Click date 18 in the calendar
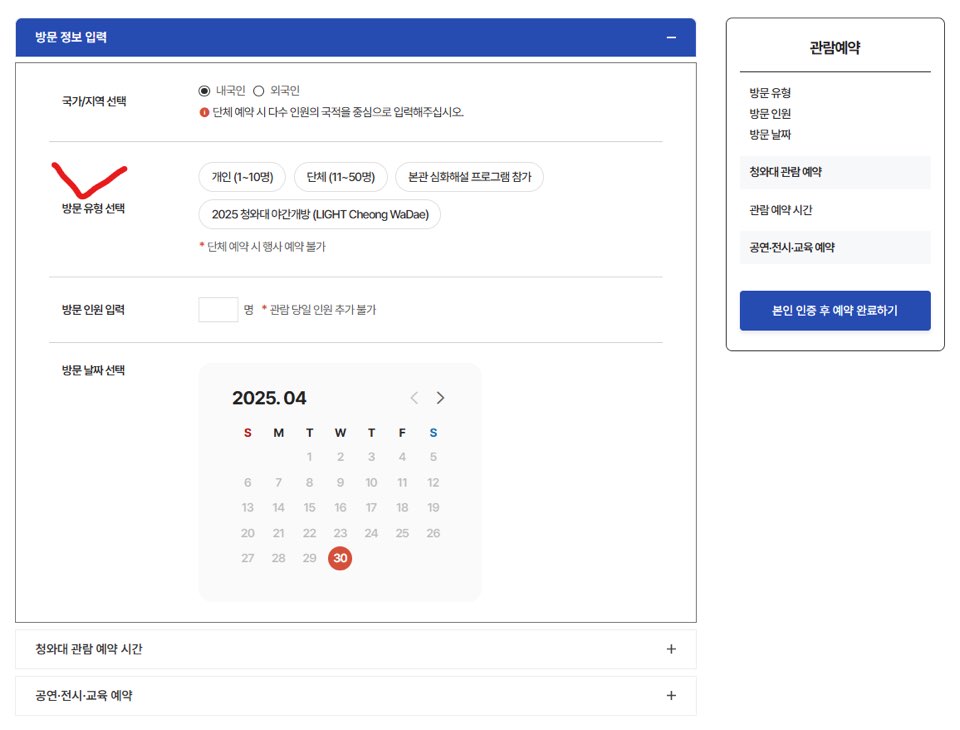This screenshot has width=960, height=730. tap(402, 507)
